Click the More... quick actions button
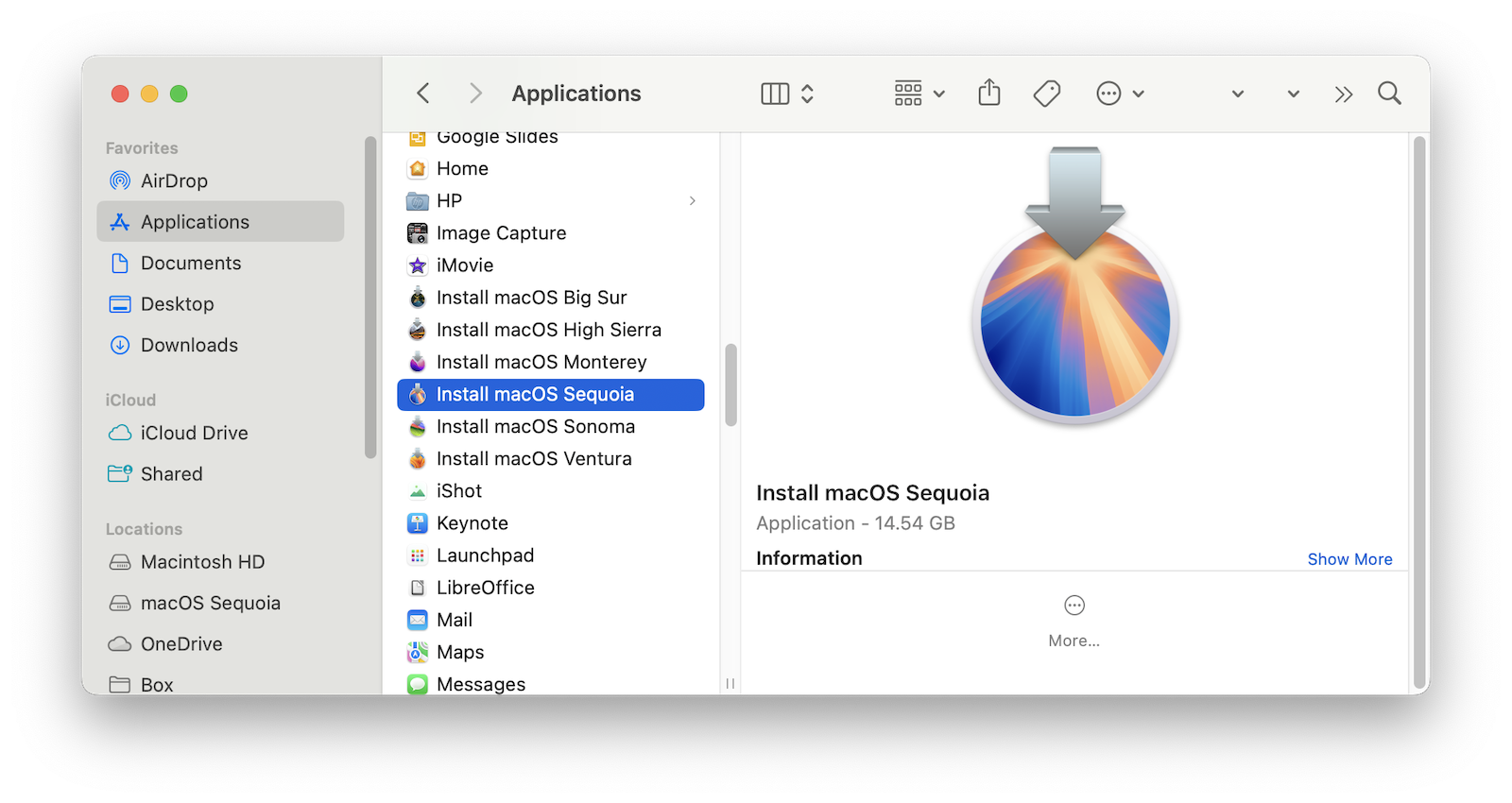This screenshot has width=1512, height=803. [x=1074, y=621]
